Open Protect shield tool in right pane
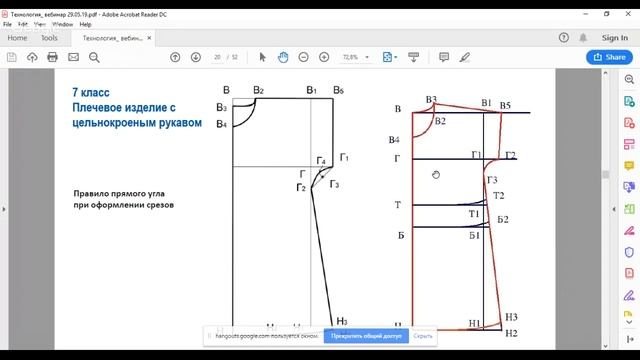The height and width of the screenshot is (360, 640). click(x=629, y=252)
